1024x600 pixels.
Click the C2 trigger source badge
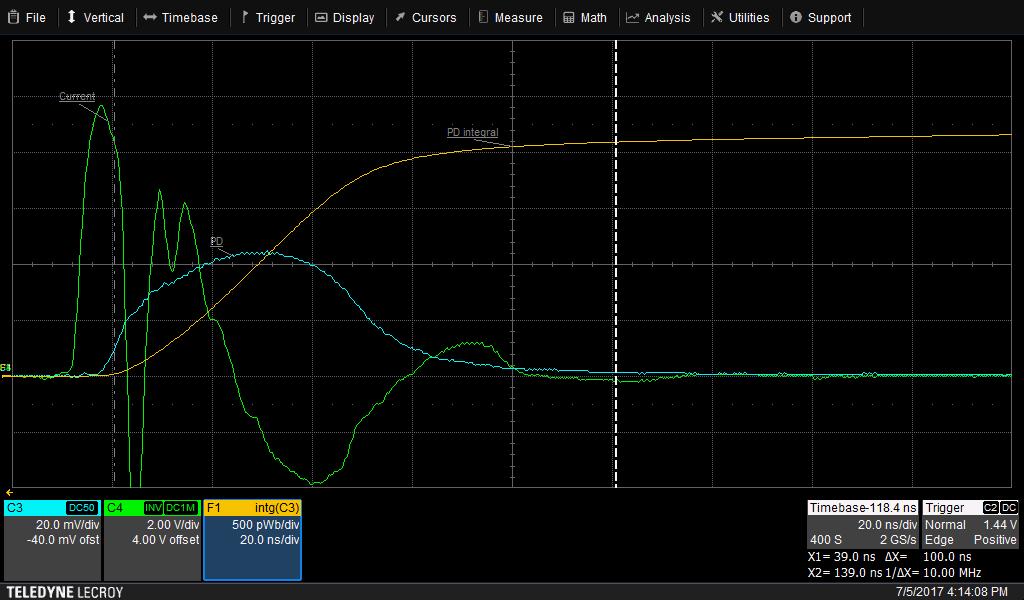point(990,508)
